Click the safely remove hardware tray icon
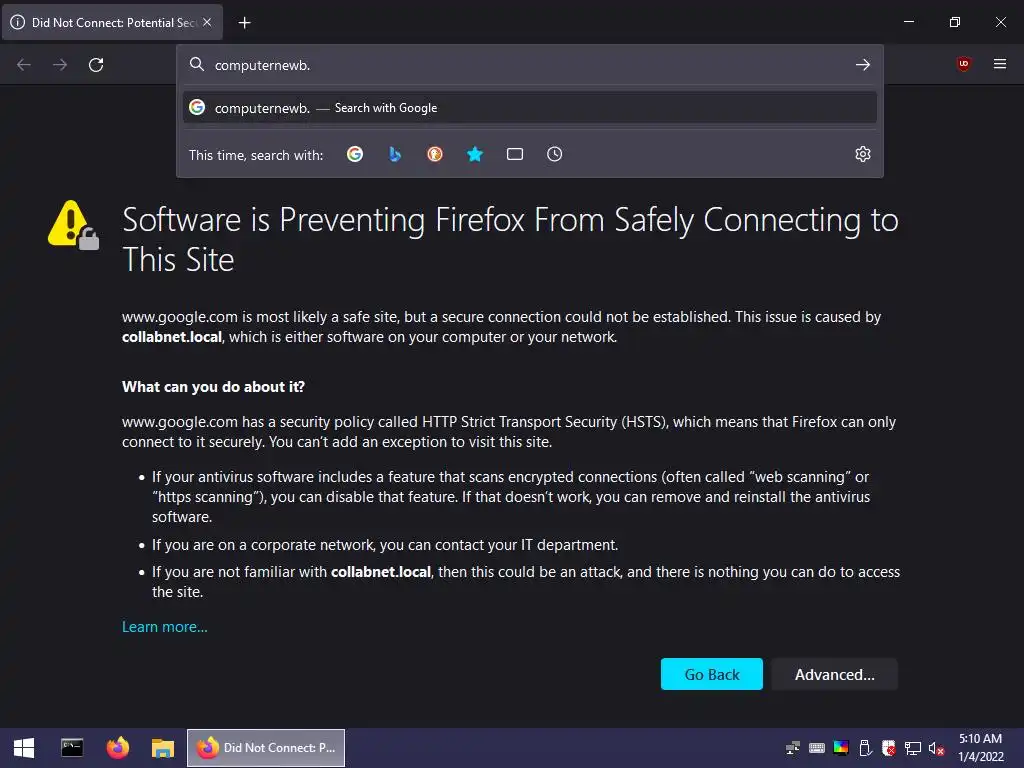The image size is (1024, 768). click(x=865, y=748)
